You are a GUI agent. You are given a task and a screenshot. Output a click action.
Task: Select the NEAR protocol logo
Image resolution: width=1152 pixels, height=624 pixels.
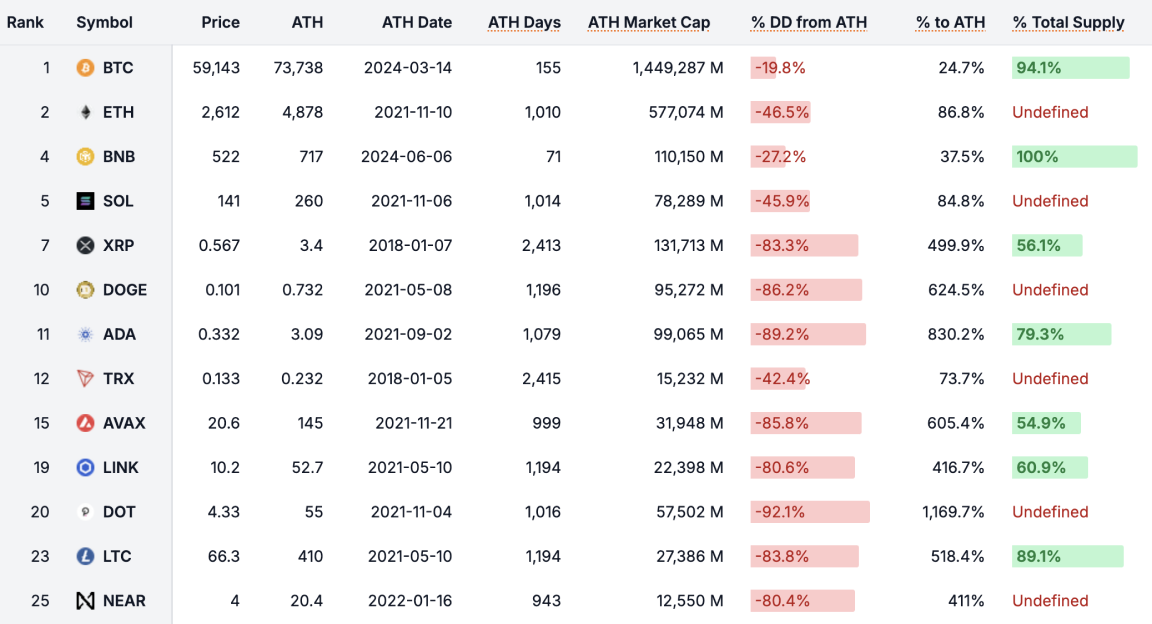point(84,600)
